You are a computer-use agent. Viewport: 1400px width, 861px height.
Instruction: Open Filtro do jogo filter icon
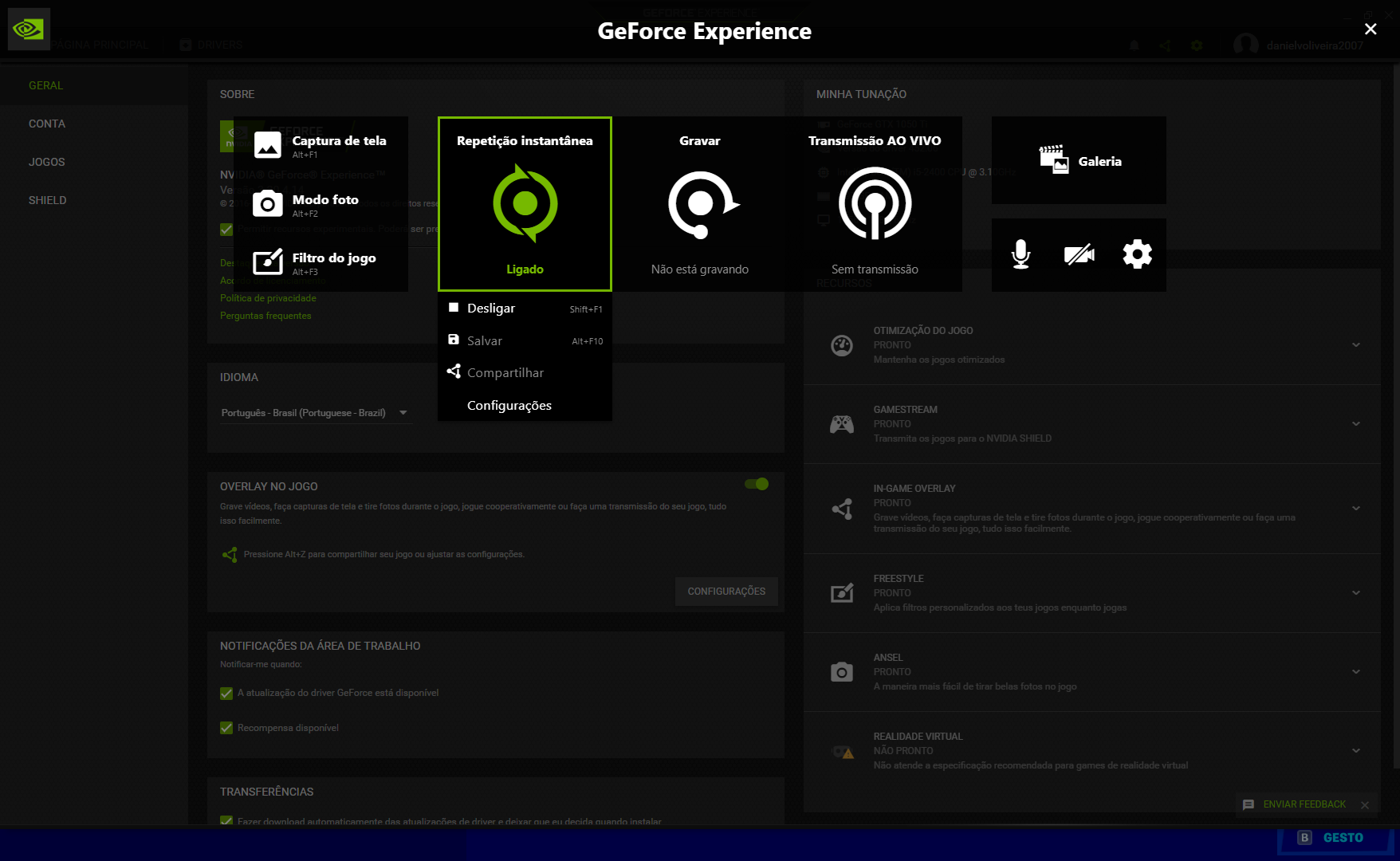268,262
